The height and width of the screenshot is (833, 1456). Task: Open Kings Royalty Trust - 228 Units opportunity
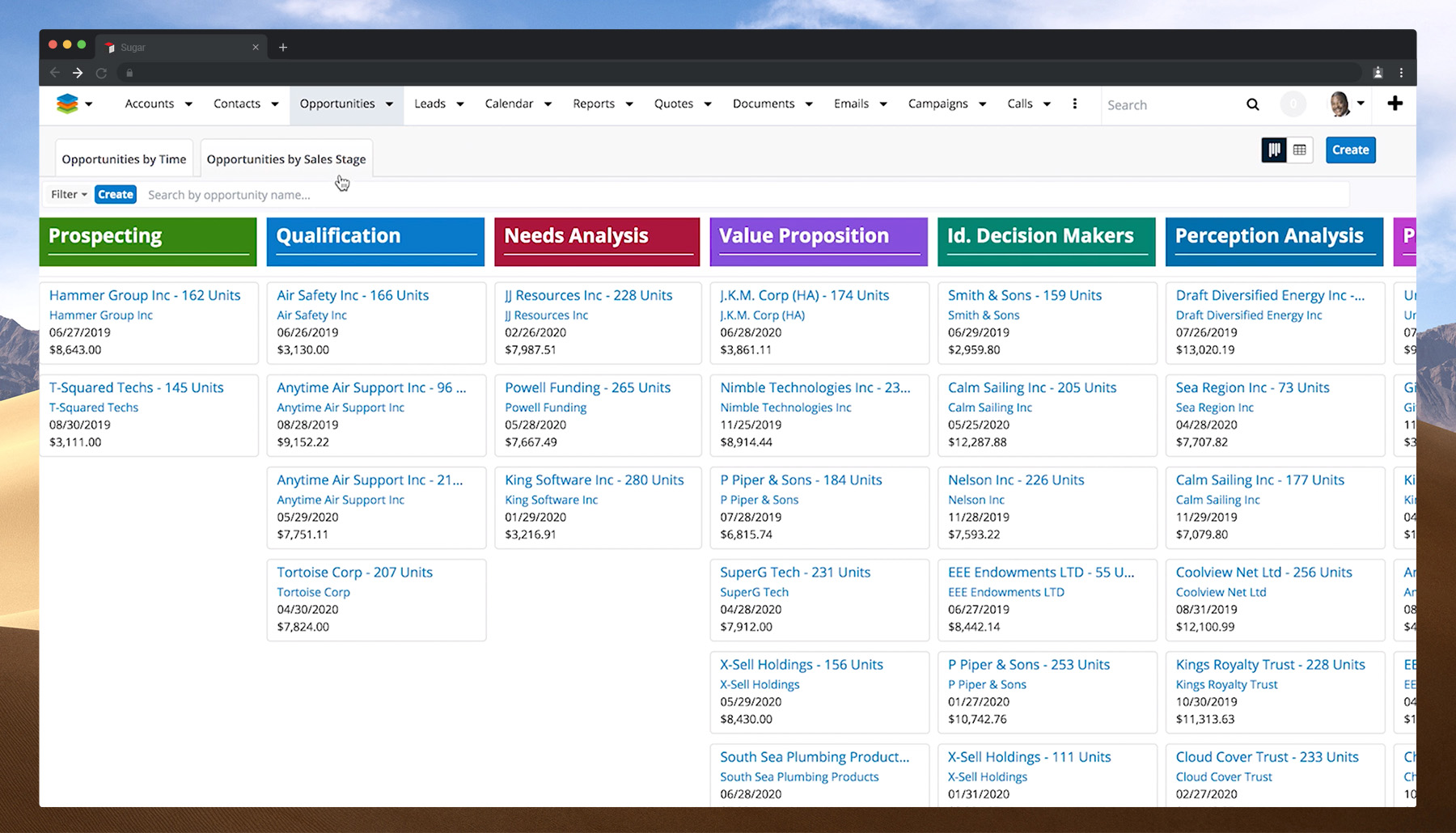[1270, 664]
